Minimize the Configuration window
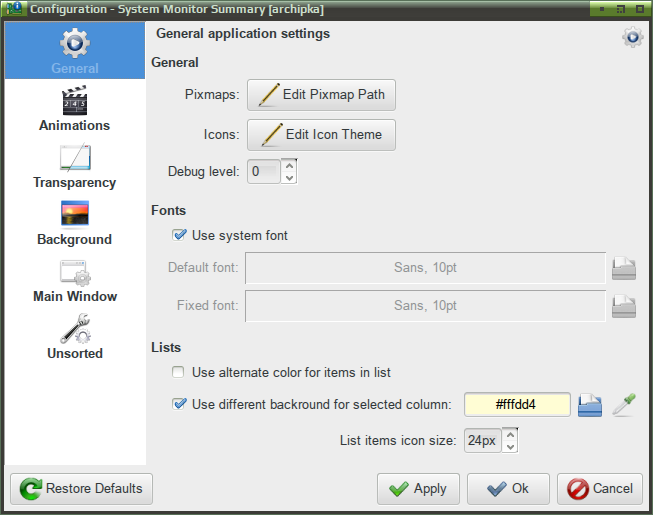Viewport: 653px width, 515px height. (602, 9)
